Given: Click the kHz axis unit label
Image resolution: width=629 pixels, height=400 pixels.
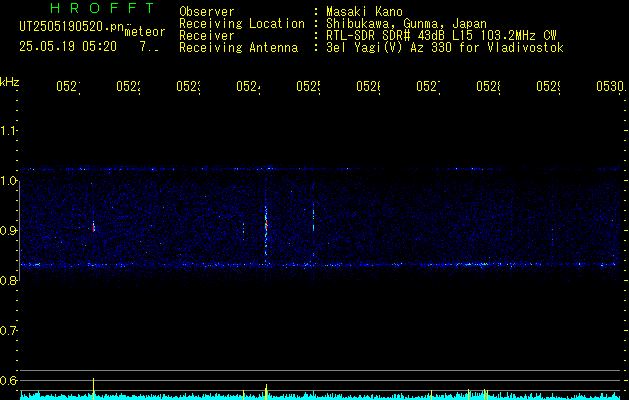Looking at the screenshot, I should (x=9, y=82).
